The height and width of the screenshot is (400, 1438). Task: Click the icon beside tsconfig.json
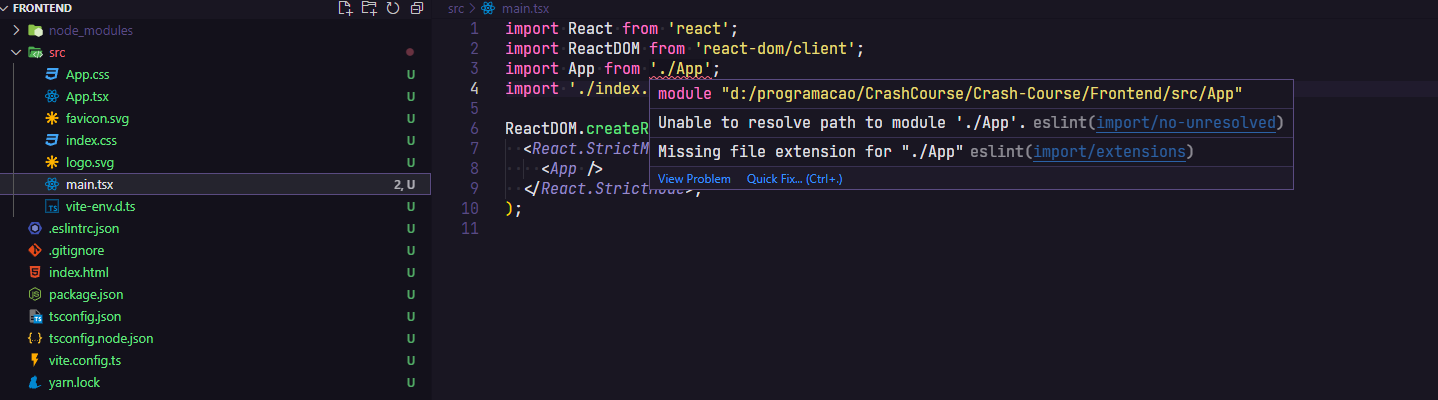coord(35,316)
